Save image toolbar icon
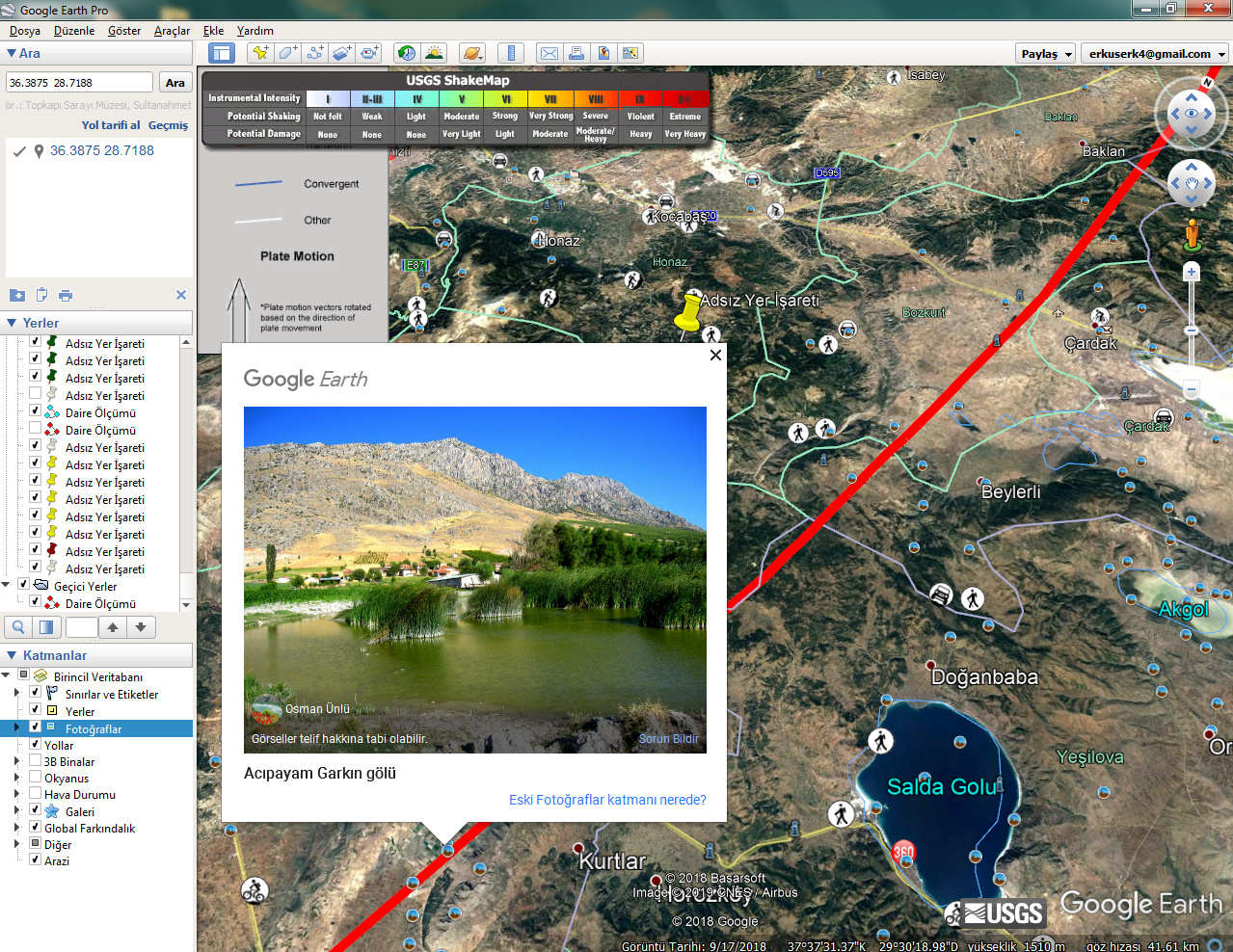This screenshot has height=952, width=1233. click(x=603, y=53)
